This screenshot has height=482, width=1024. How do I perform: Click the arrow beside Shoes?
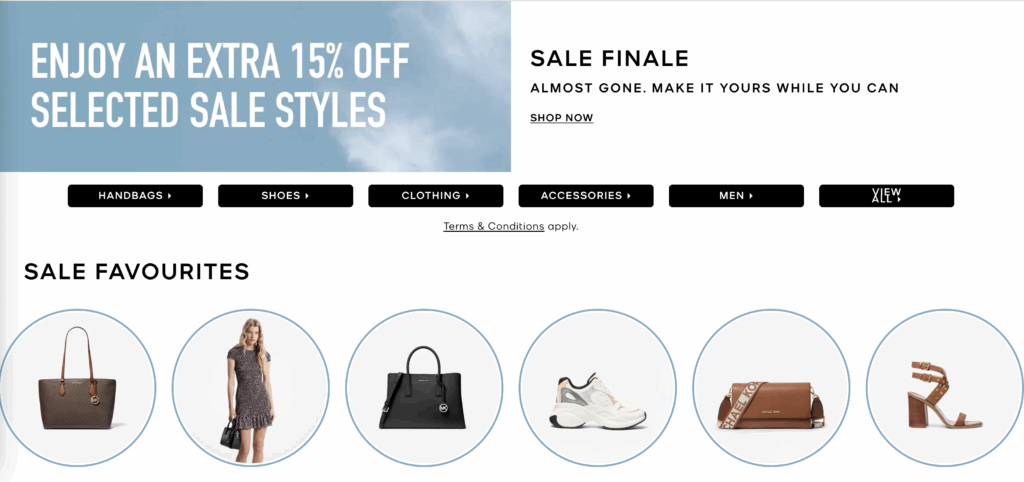coord(307,196)
